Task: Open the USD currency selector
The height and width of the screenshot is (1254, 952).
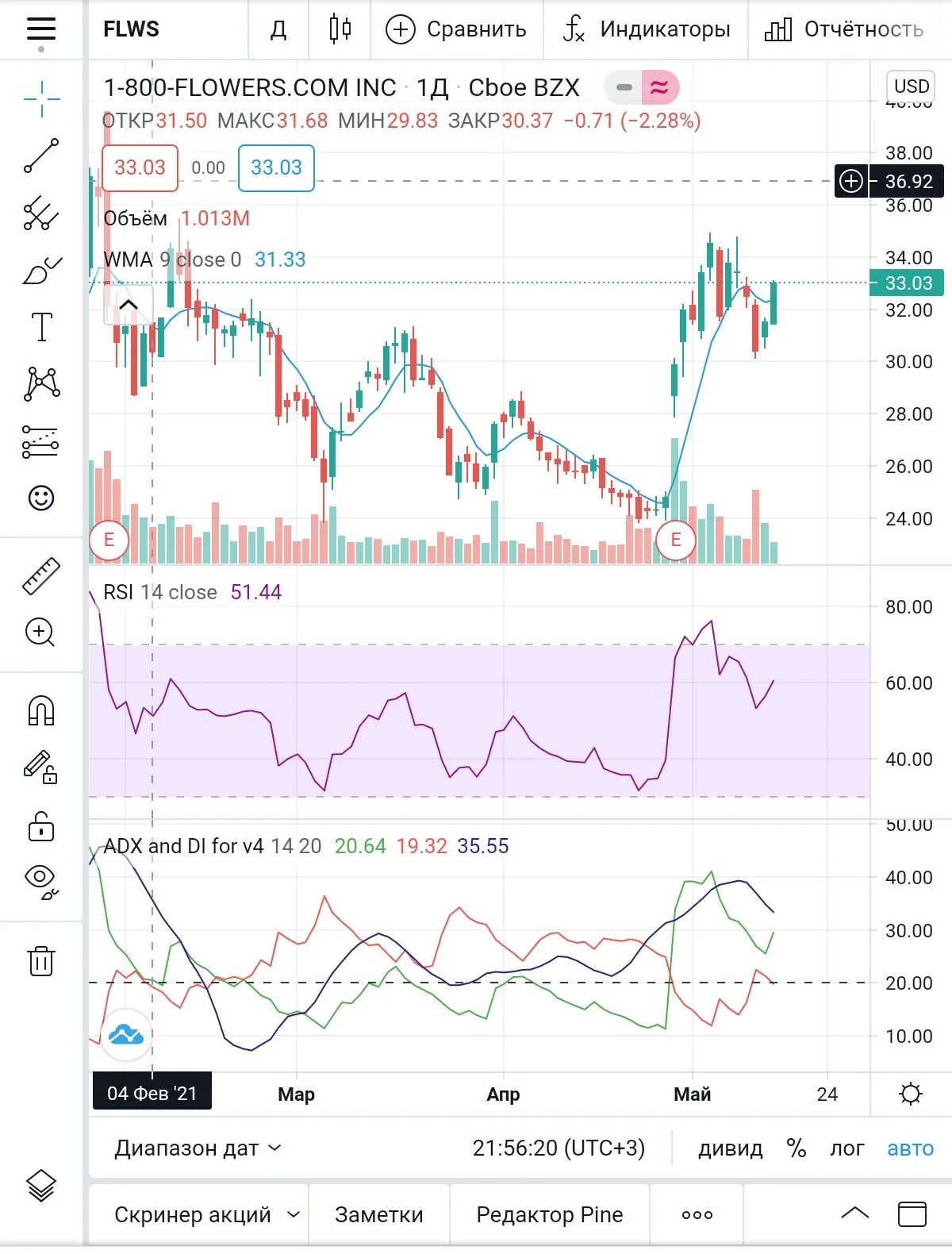Action: (x=912, y=86)
